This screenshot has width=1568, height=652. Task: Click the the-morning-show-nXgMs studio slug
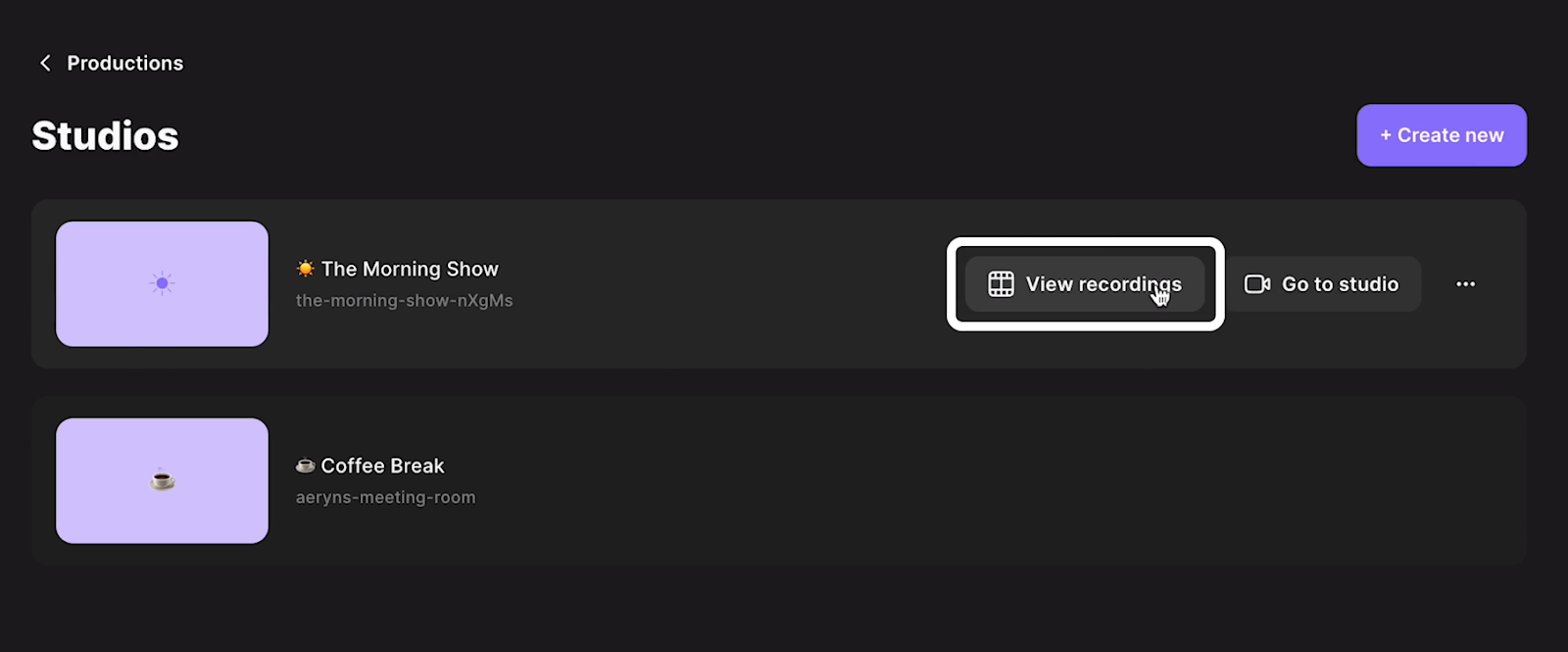click(x=405, y=300)
